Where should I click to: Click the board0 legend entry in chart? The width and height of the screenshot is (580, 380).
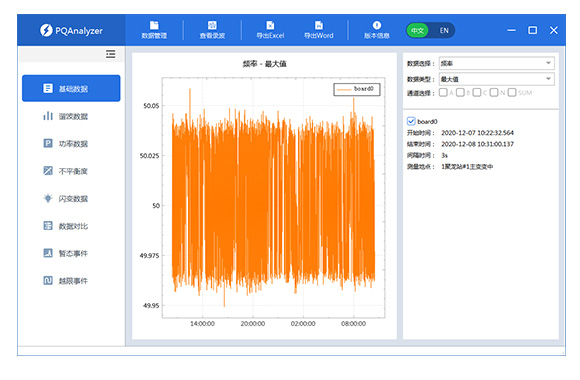(x=357, y=89)
